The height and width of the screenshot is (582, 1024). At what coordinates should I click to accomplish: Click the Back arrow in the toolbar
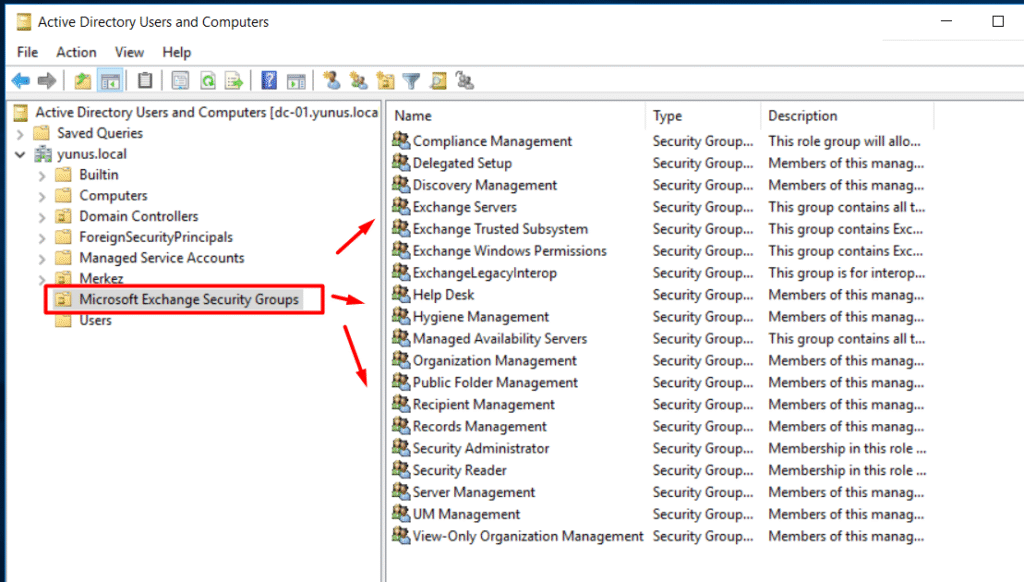20,81
